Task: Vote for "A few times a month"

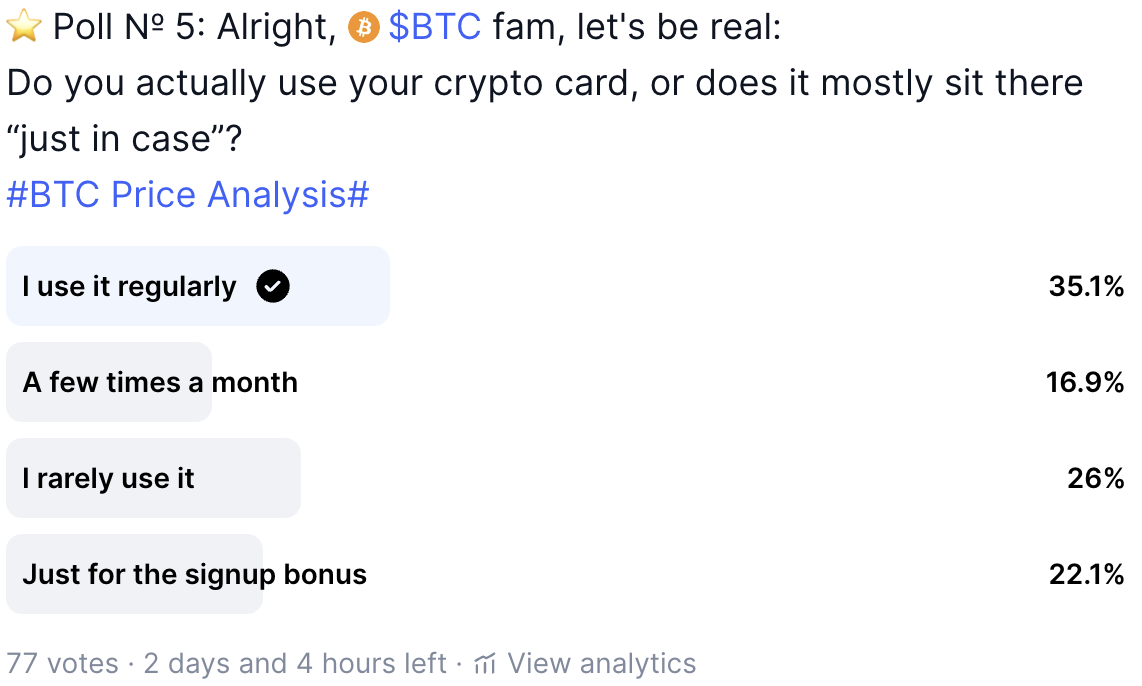Action: tap(160, 383)
